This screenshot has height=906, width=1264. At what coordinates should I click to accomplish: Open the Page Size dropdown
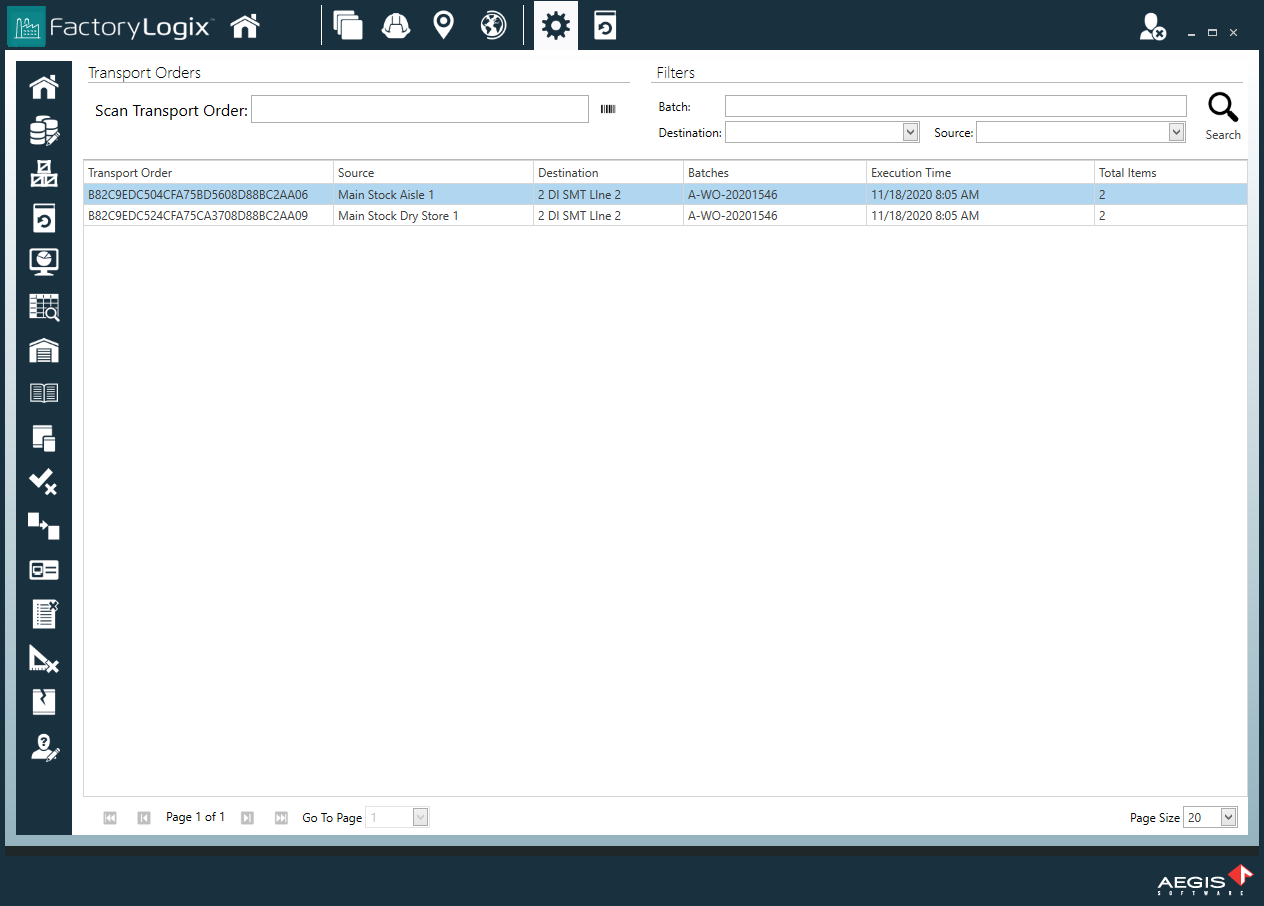click(1229, 817)
